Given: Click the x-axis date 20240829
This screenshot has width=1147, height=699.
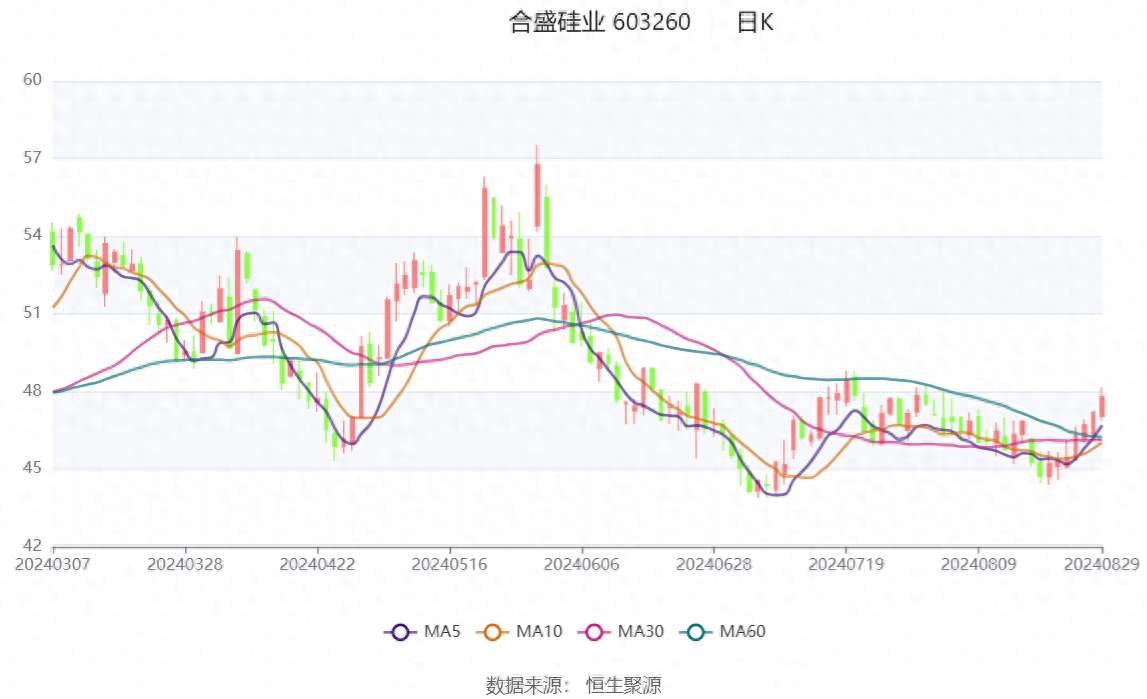Looking at the screenshot, I should (1102, 564).
